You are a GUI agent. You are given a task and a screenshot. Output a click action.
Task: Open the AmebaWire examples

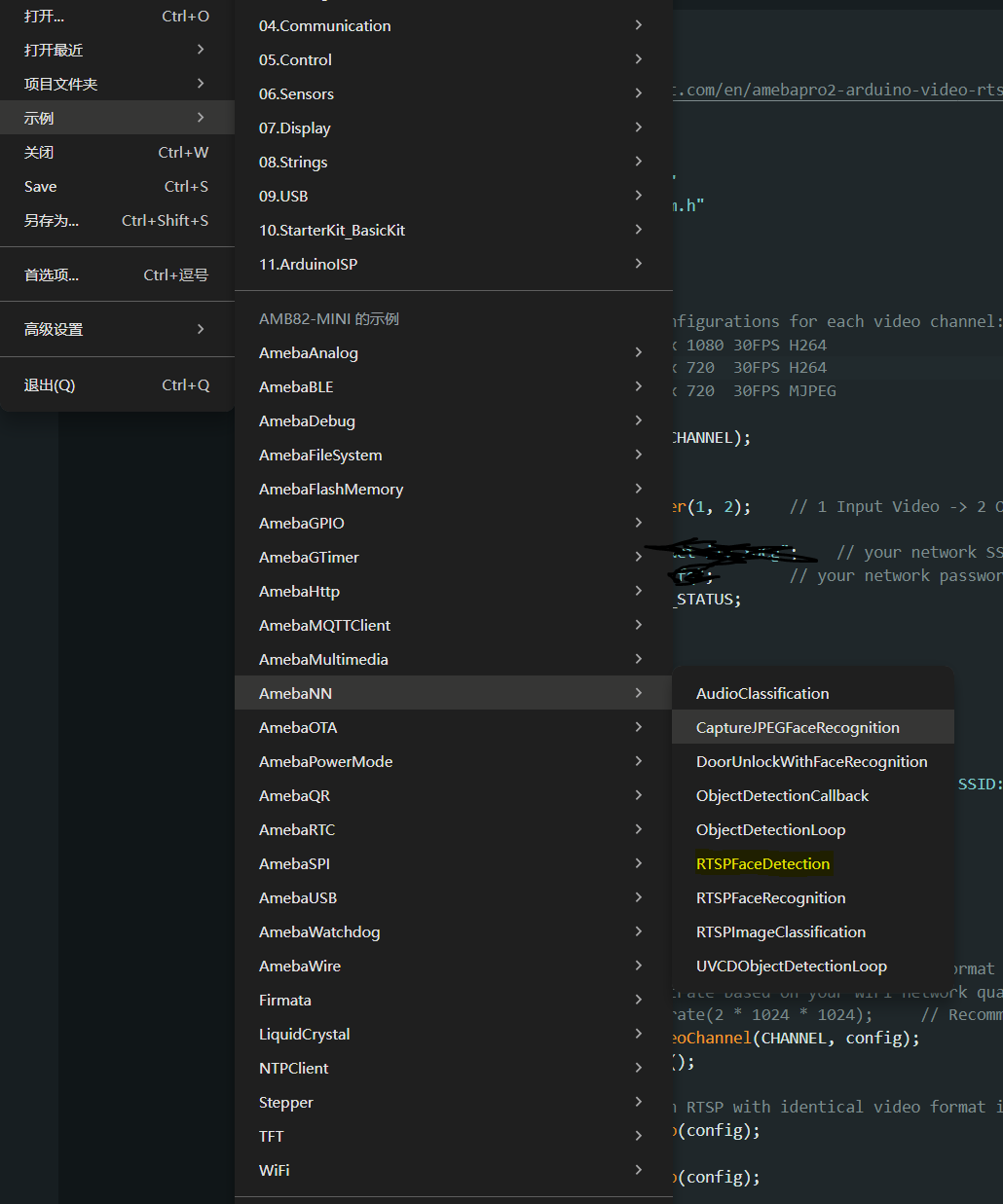coord(454,966)
